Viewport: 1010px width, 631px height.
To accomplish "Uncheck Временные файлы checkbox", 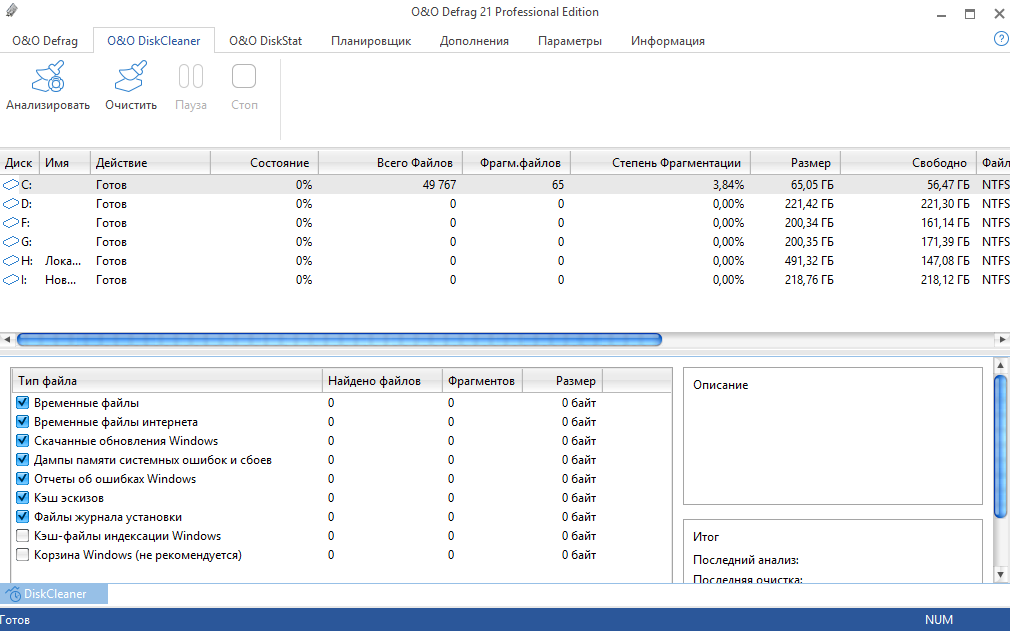I will pos(23,402).
